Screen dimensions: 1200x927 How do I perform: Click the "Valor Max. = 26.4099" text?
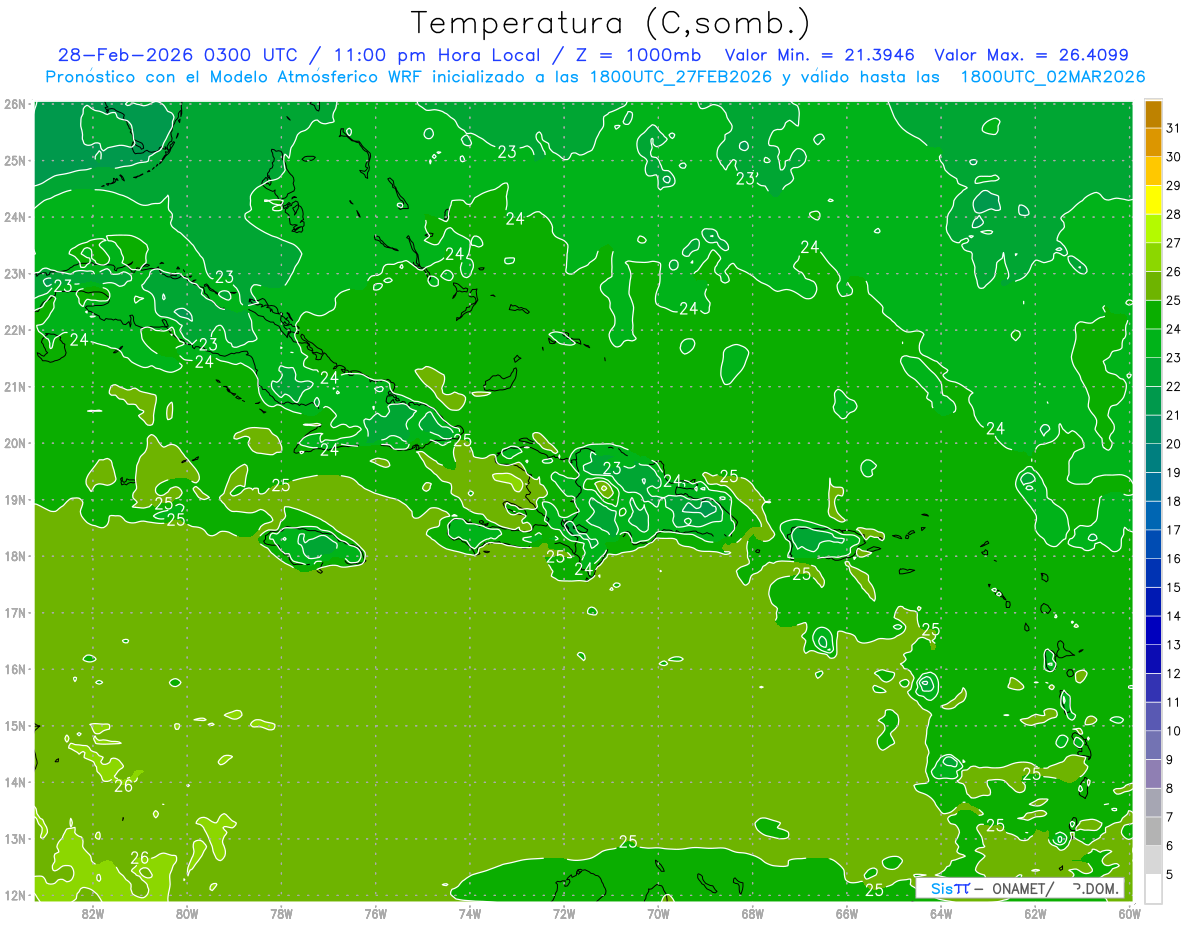click(1031, 55)
